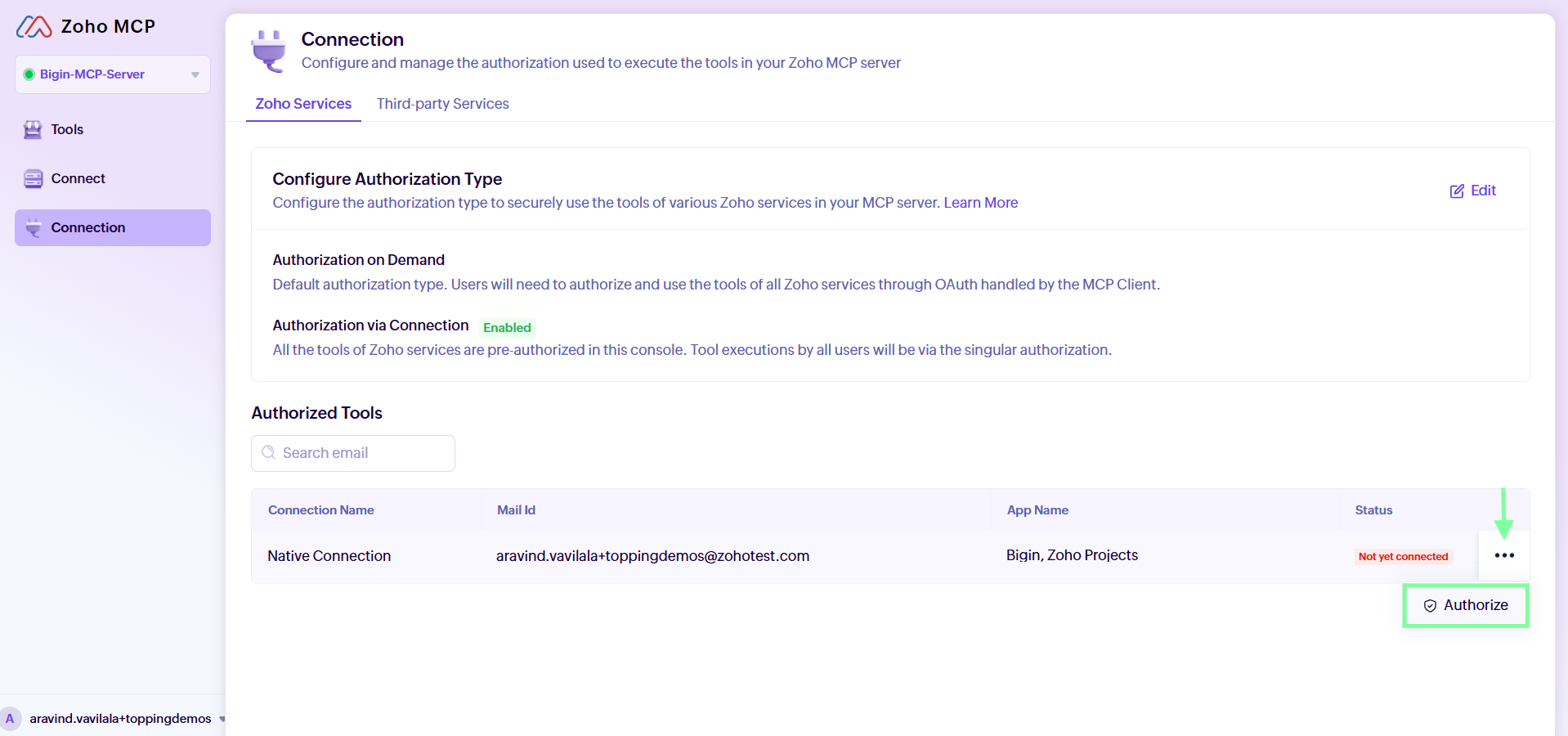This screenshot has height=736, width=1568.
Task: Click the Tools sidebar icon
Action: pyautogui.click(x=33, y=130)
